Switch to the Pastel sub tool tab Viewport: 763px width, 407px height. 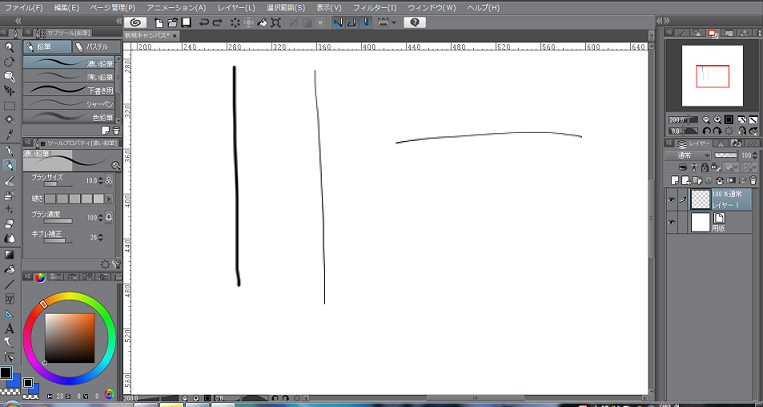point(90,47)
